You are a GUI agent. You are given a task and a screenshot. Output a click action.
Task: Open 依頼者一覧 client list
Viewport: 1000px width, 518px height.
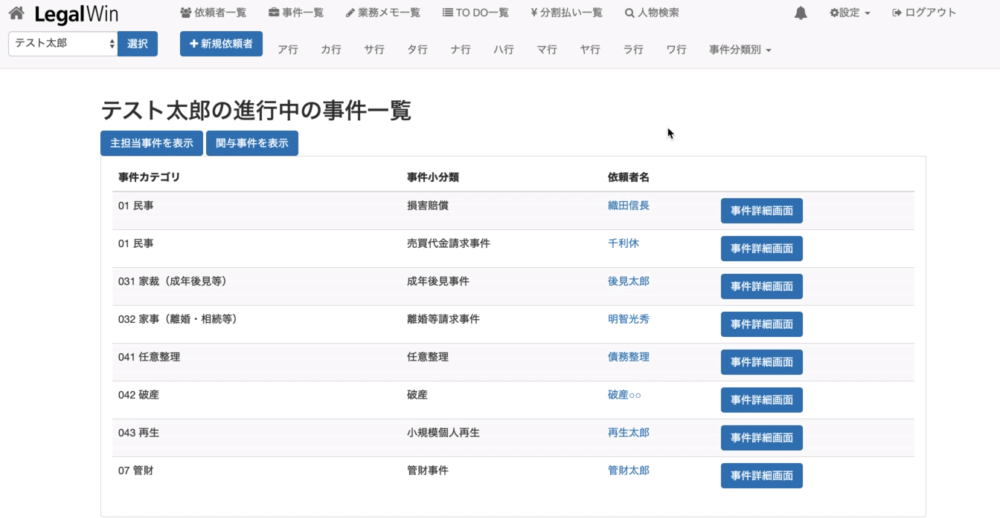click(x=213, y=13)
